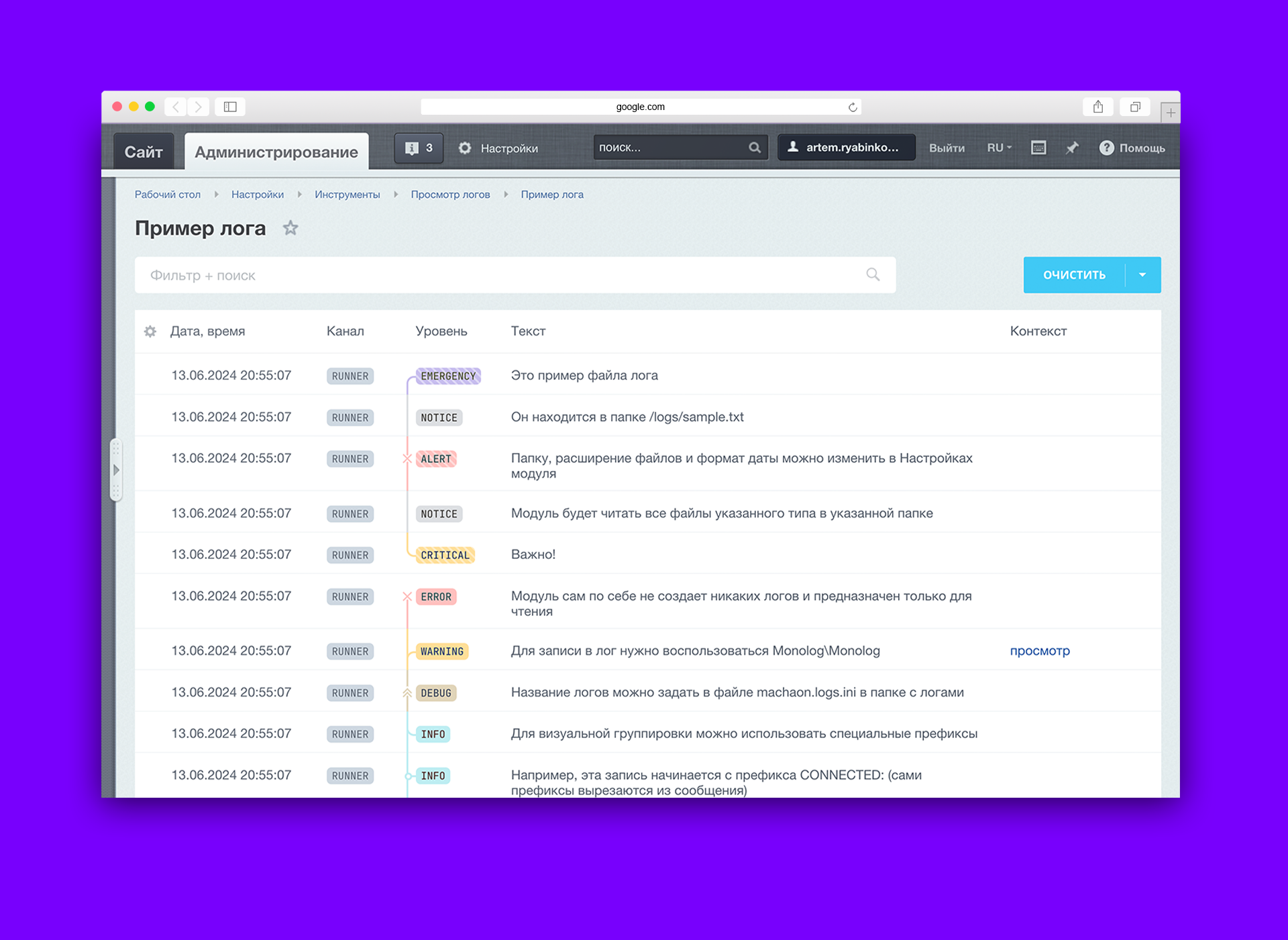Open a new browser tab with plus
Screen dimensions: 1288x940
click(x=1171, y=113)
